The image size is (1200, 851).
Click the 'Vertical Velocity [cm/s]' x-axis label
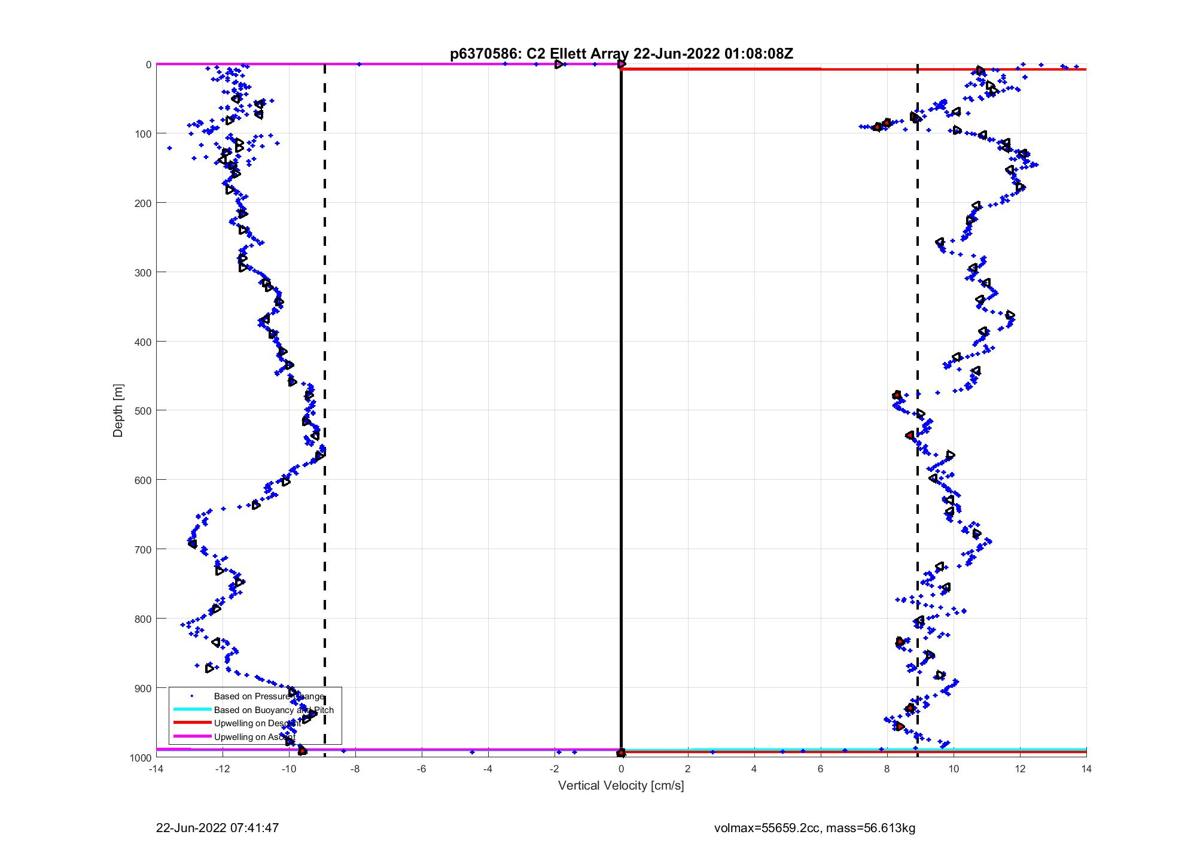pyautogui.click(x=621, y=786)
